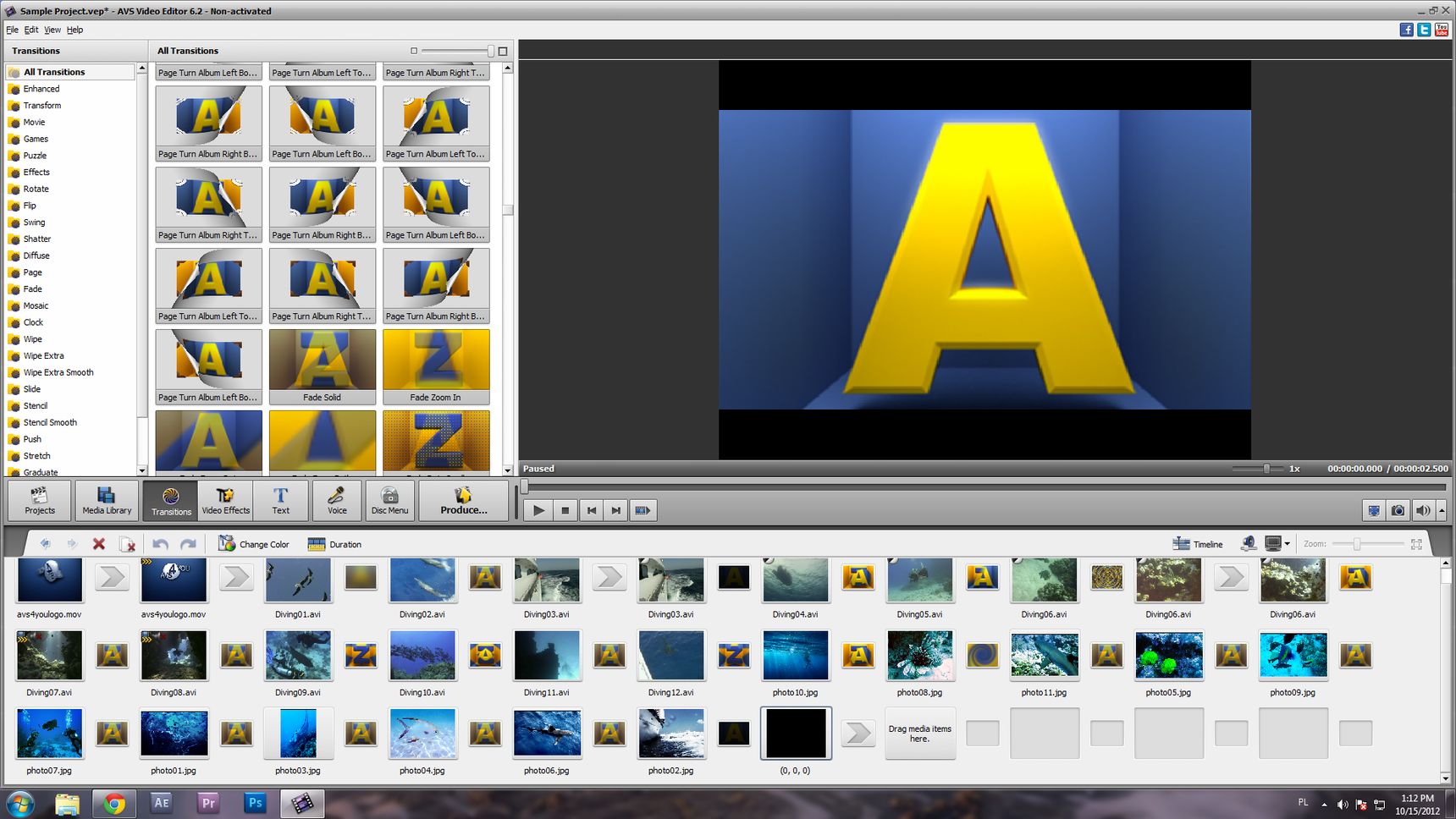Redo the last action
The image size is (1456, 819).
click(x=189, y=544)
